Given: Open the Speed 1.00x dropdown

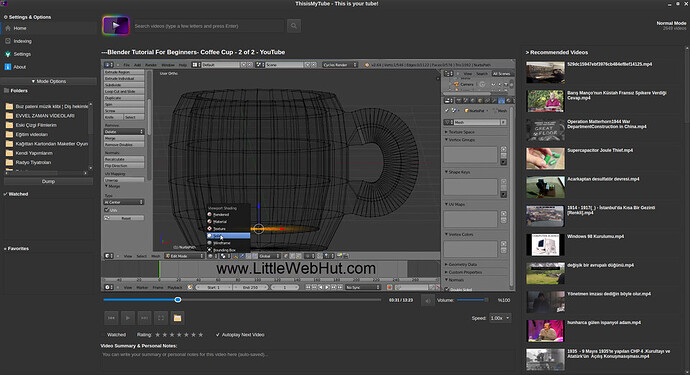Looking at the screenshot, I should [500, 318].
